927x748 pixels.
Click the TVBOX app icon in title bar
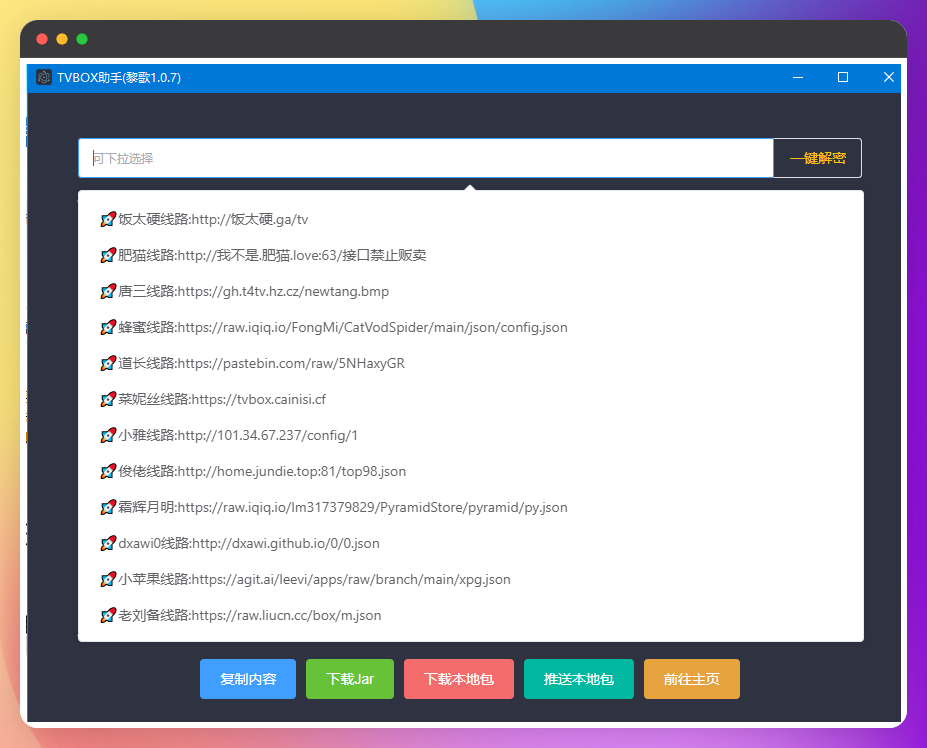(x=44, y=78)
